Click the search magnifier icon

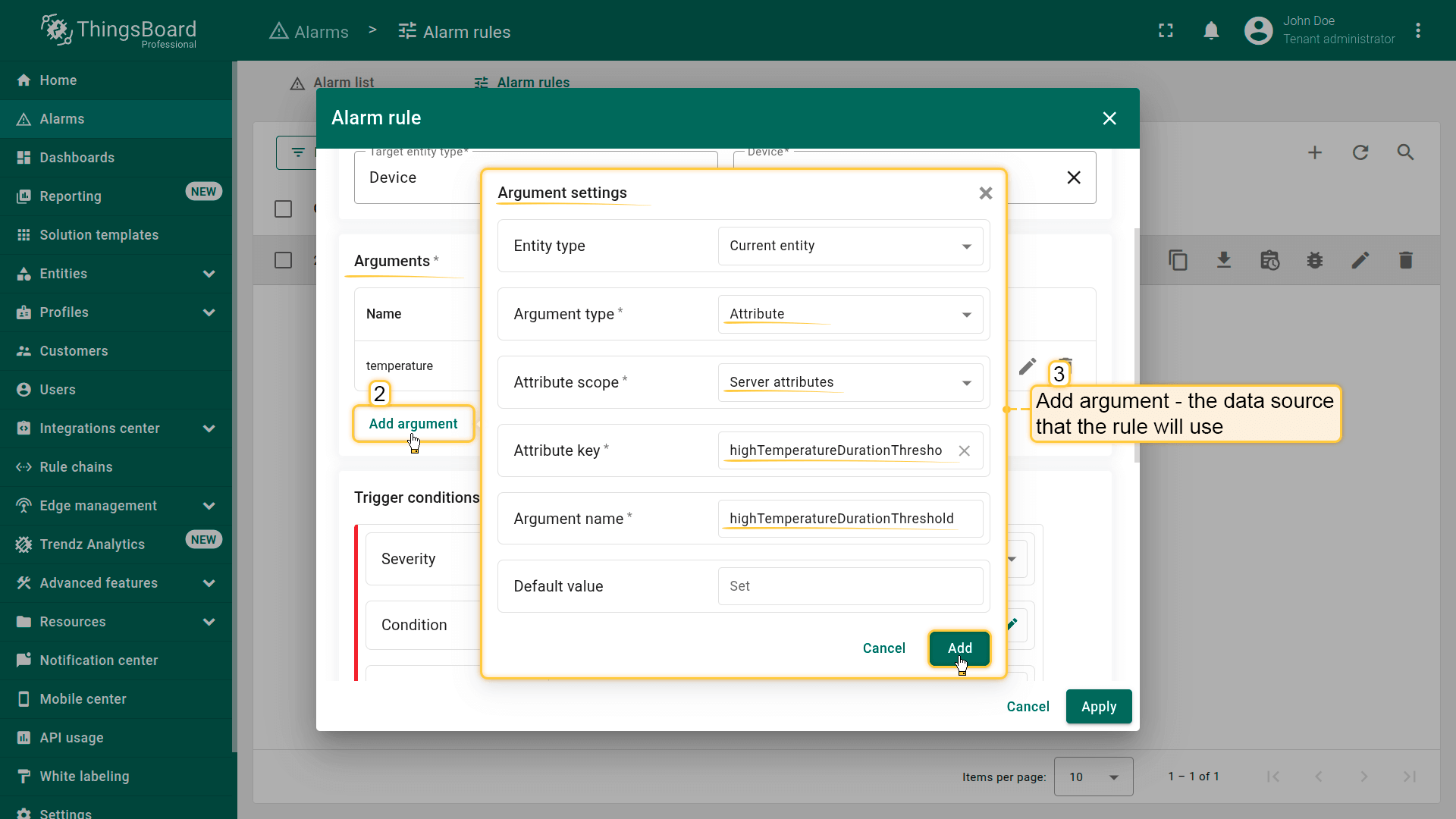tap(1405, 152)
